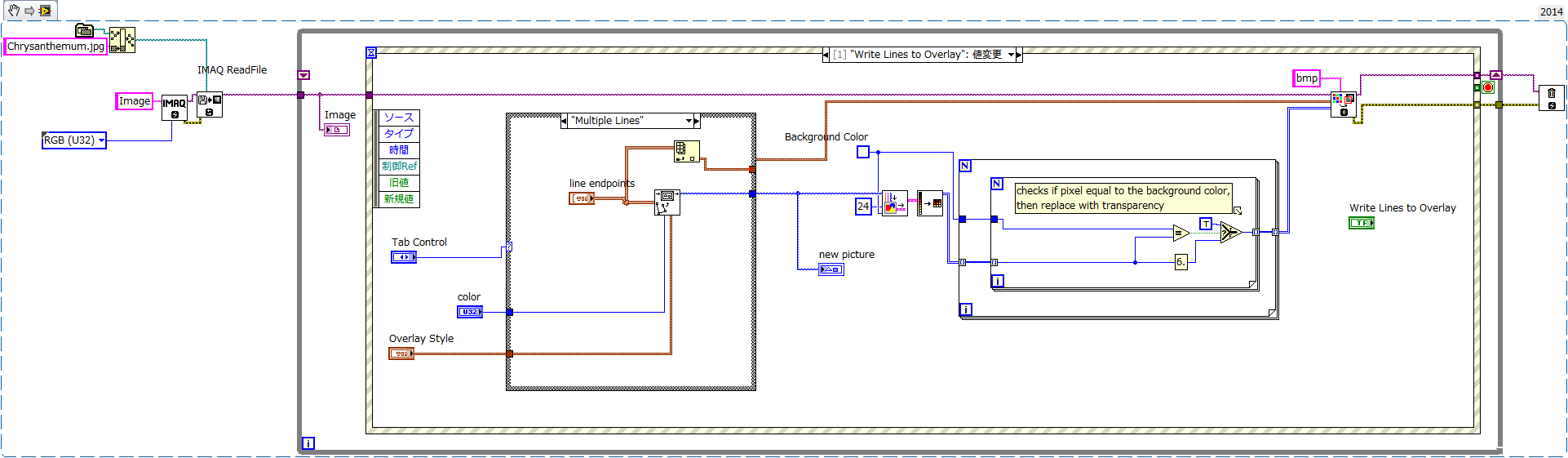The height and width of the screenshot is (458, 1568).
Task: Click the right shift register up arrow
Action: coord(1496,75)
